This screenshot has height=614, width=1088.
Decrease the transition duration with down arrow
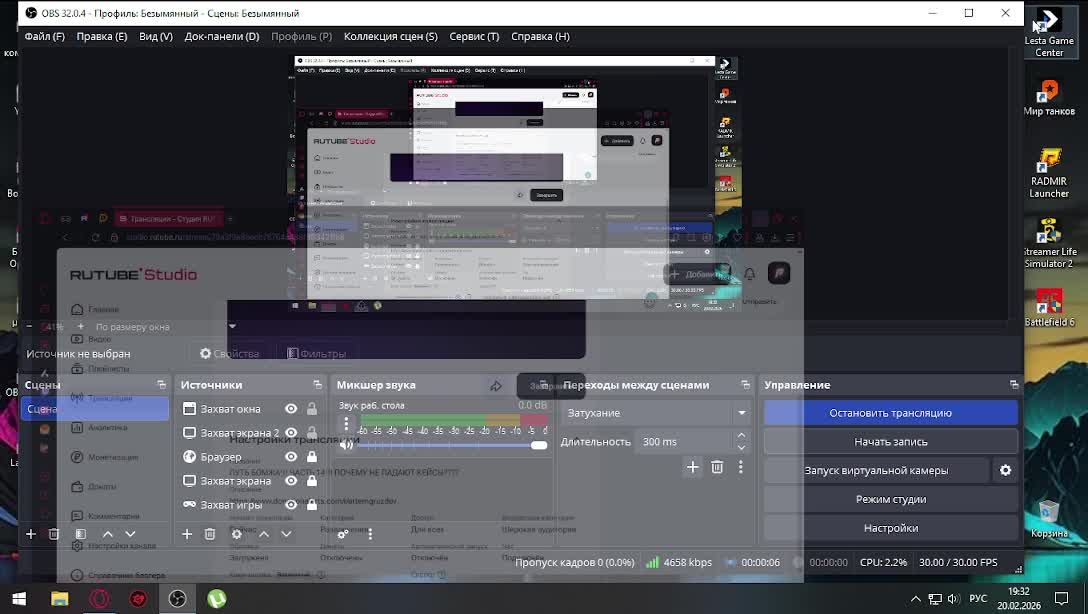click(x=741, y=447)
